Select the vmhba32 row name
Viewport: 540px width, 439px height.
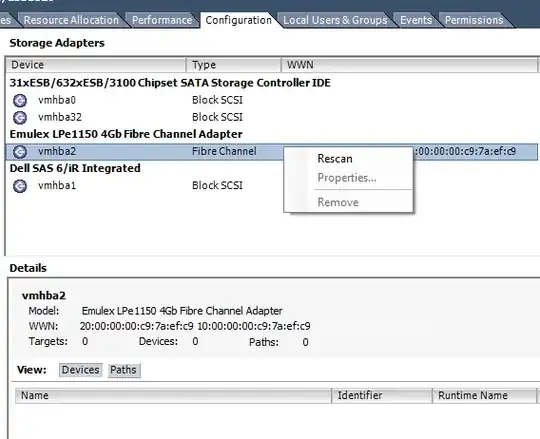pyautogui.click(x=60, y=117)
